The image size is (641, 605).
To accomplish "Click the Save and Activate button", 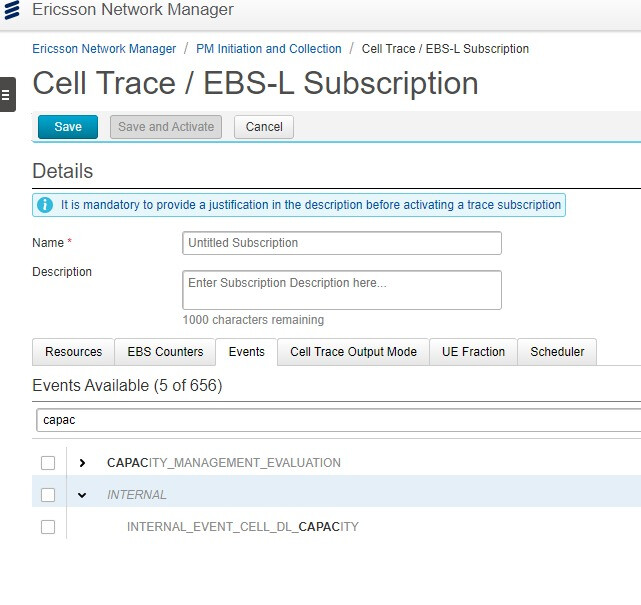I will (x=166, y=127).
